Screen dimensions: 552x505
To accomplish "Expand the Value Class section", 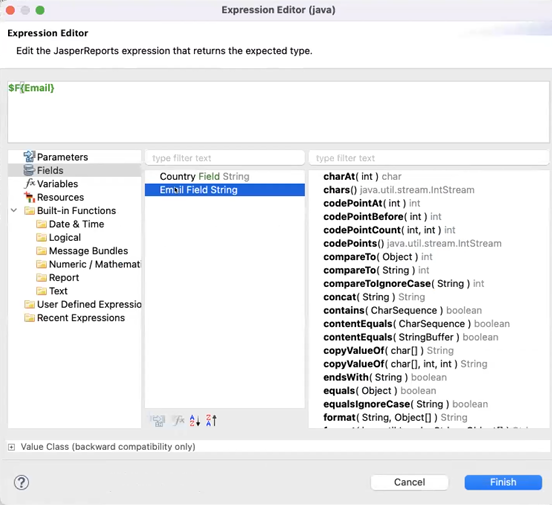I will pos(12,447).
